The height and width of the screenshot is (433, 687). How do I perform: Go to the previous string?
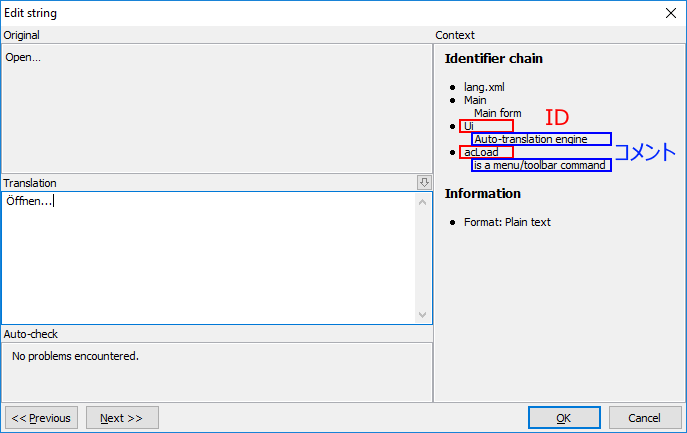tap(41, 418)
